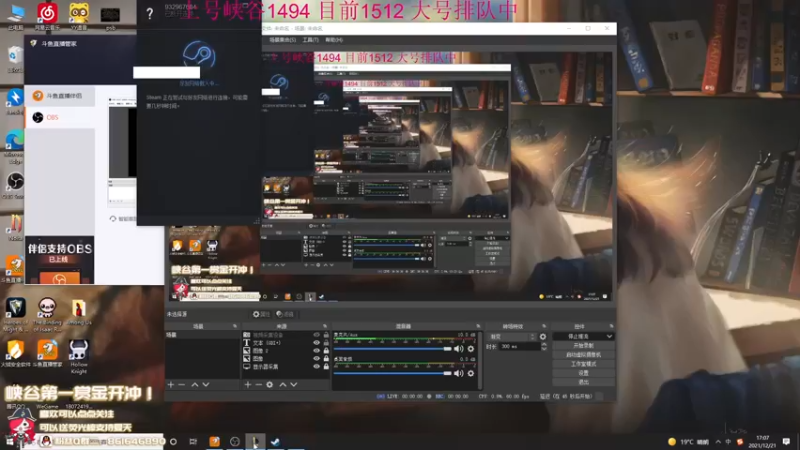Open 设置 button in OBS controls
Screen dimensions: 800x450
point(583,373)
